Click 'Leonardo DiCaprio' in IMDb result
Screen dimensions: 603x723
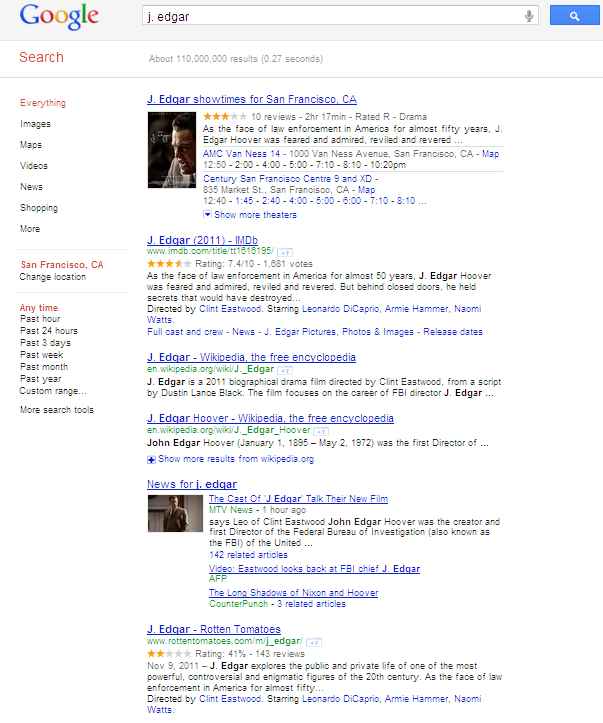[341, 308]
